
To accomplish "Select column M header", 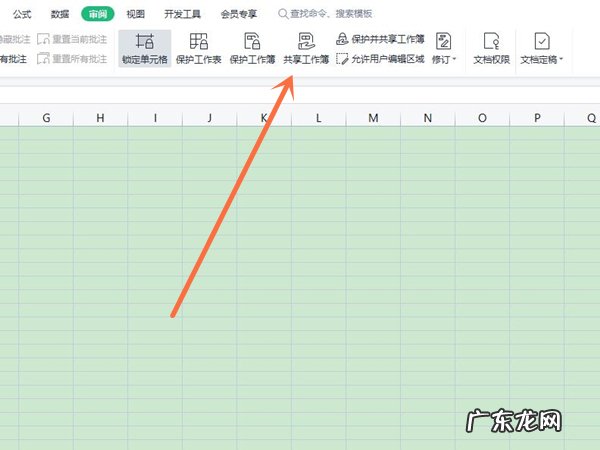I will point(373,117).
